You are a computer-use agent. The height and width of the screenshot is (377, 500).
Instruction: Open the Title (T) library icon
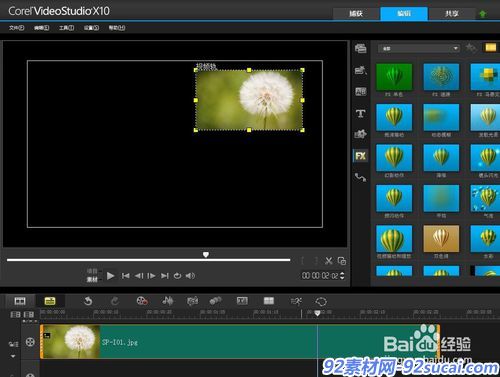pyautogui.click(x=361, y=113)
